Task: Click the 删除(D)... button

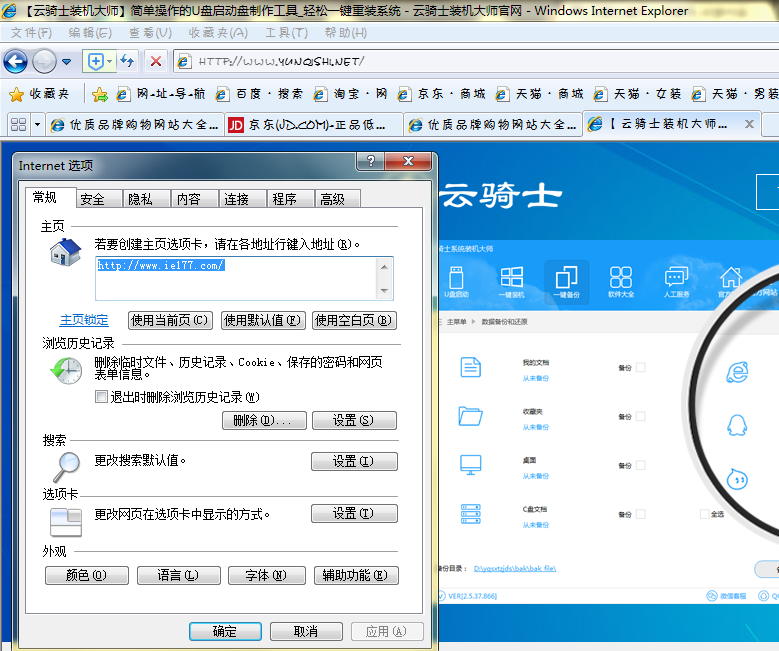Action: click(x=264, y=420)
